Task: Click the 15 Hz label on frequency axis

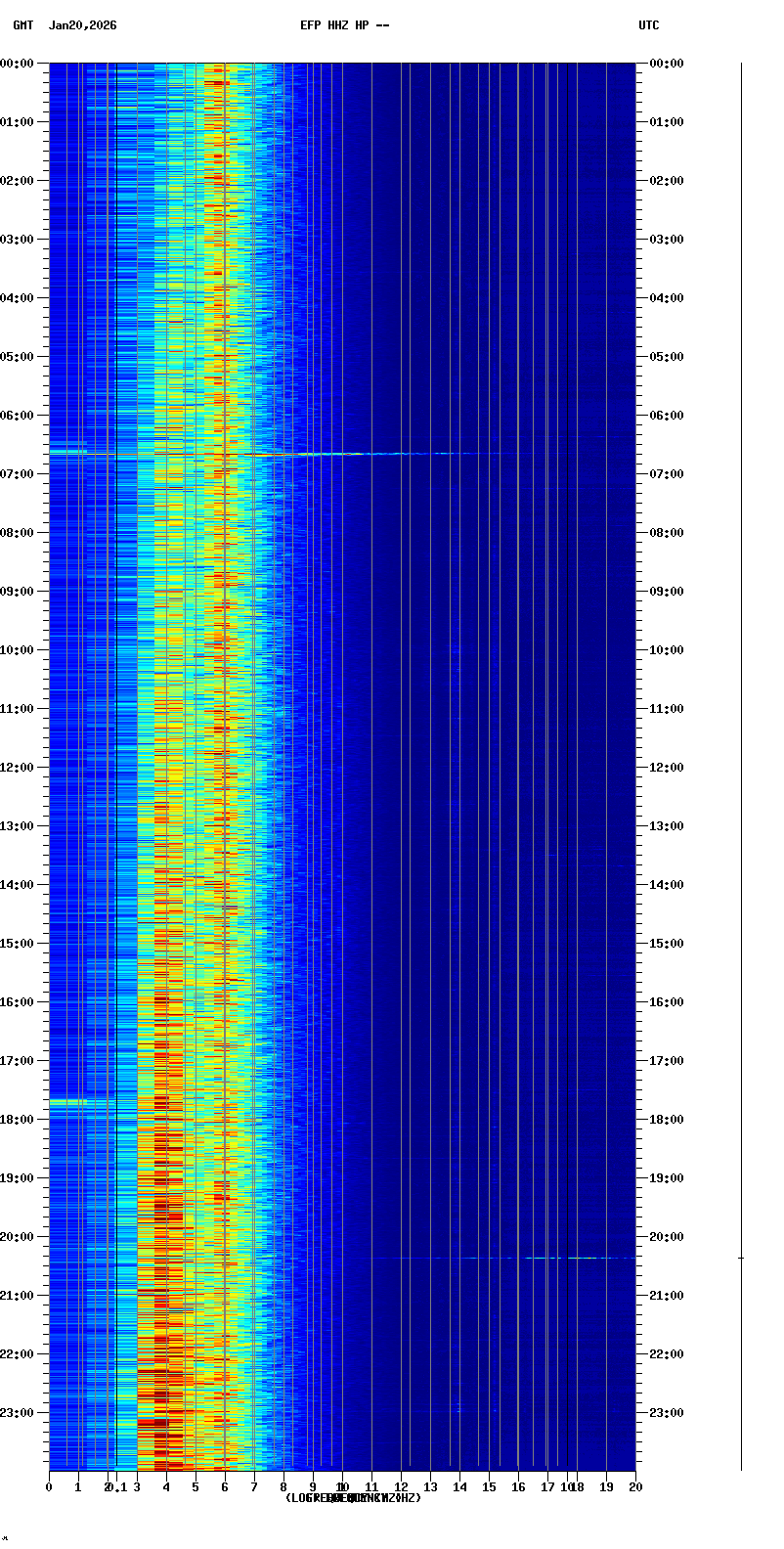Action: click(489, 1487)
